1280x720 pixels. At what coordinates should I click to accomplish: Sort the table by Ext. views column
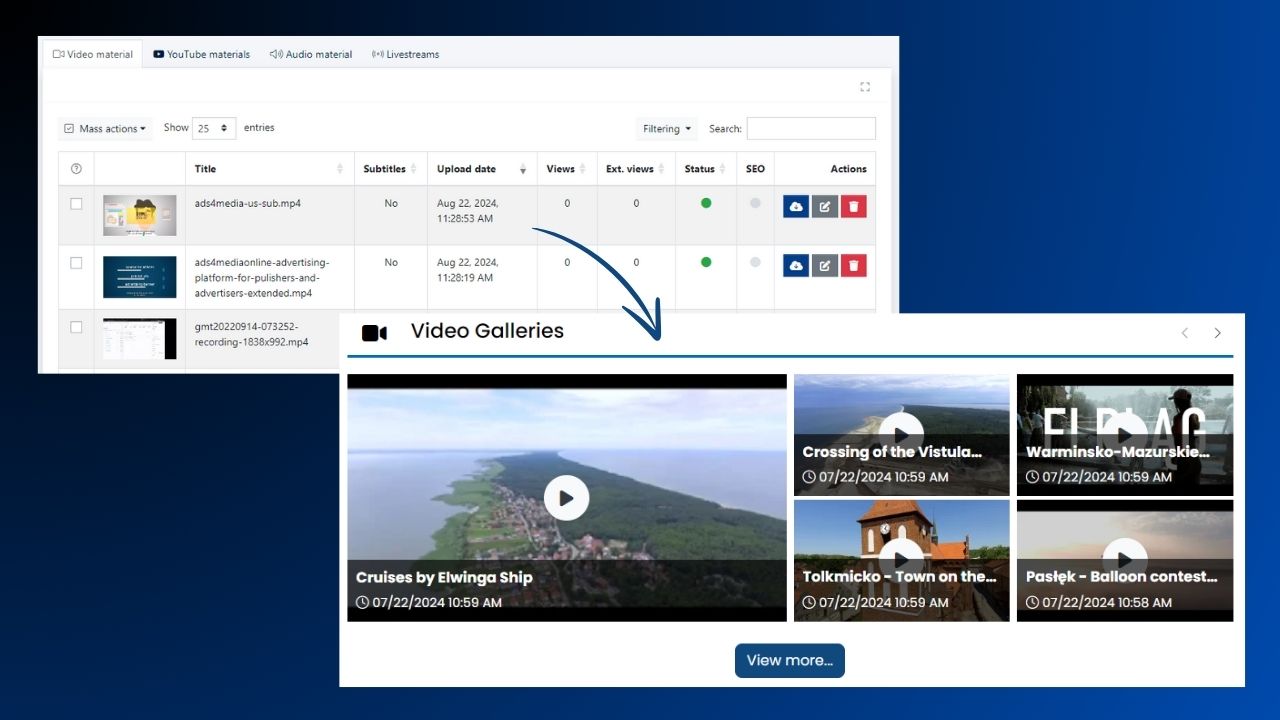pos(636,169)
